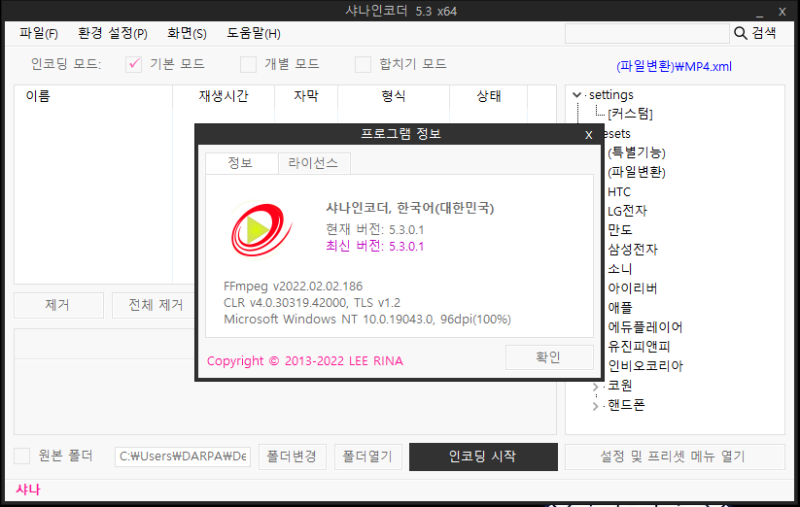The width and height of the screenshot is (800, 507).
Task: Enable the 합치기 모드 checkbox
Action: 363,64
